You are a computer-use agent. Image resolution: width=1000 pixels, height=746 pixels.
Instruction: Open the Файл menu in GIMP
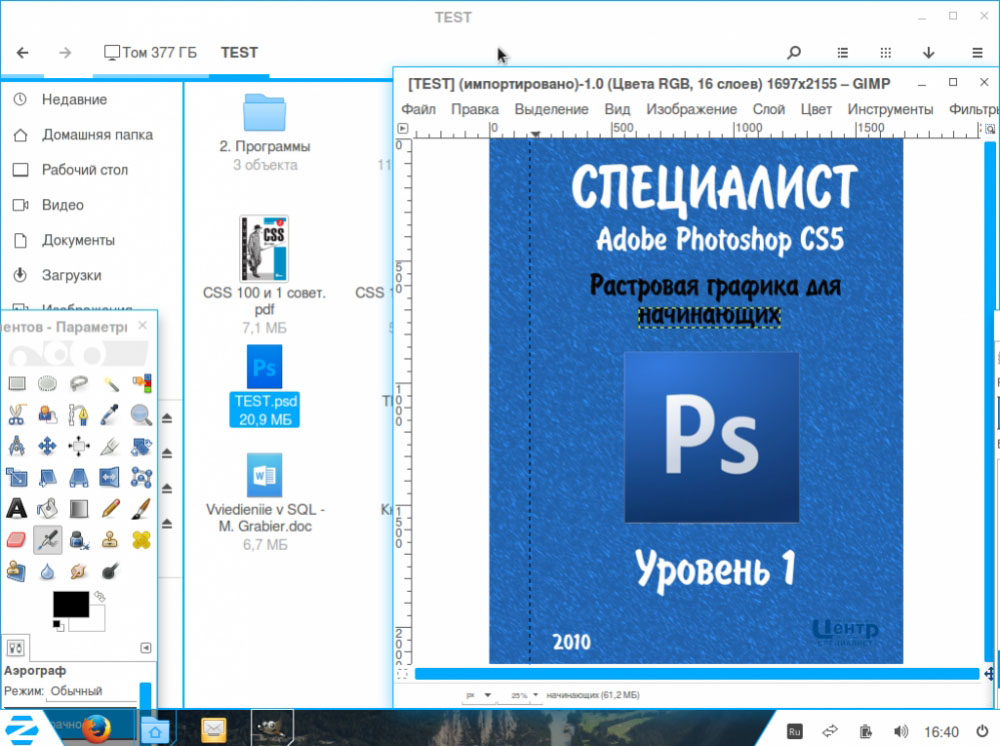[x=418, y=109]
